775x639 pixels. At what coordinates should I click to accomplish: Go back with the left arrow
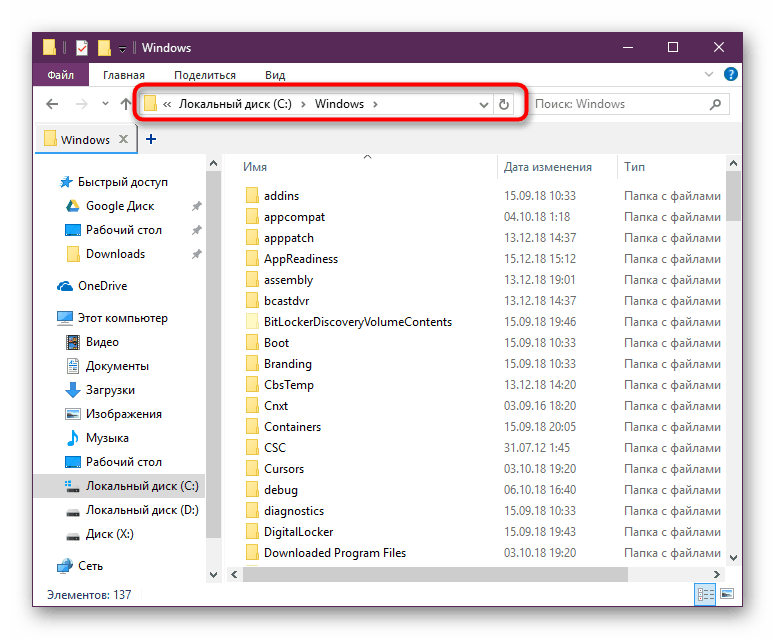pyautogui.click(x=52, y=104)
